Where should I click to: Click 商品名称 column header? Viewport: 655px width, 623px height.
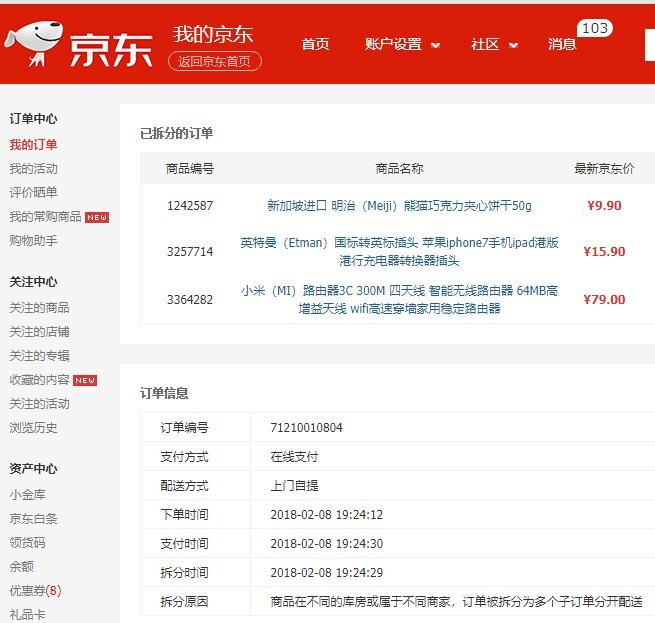(x=399, y=169)
